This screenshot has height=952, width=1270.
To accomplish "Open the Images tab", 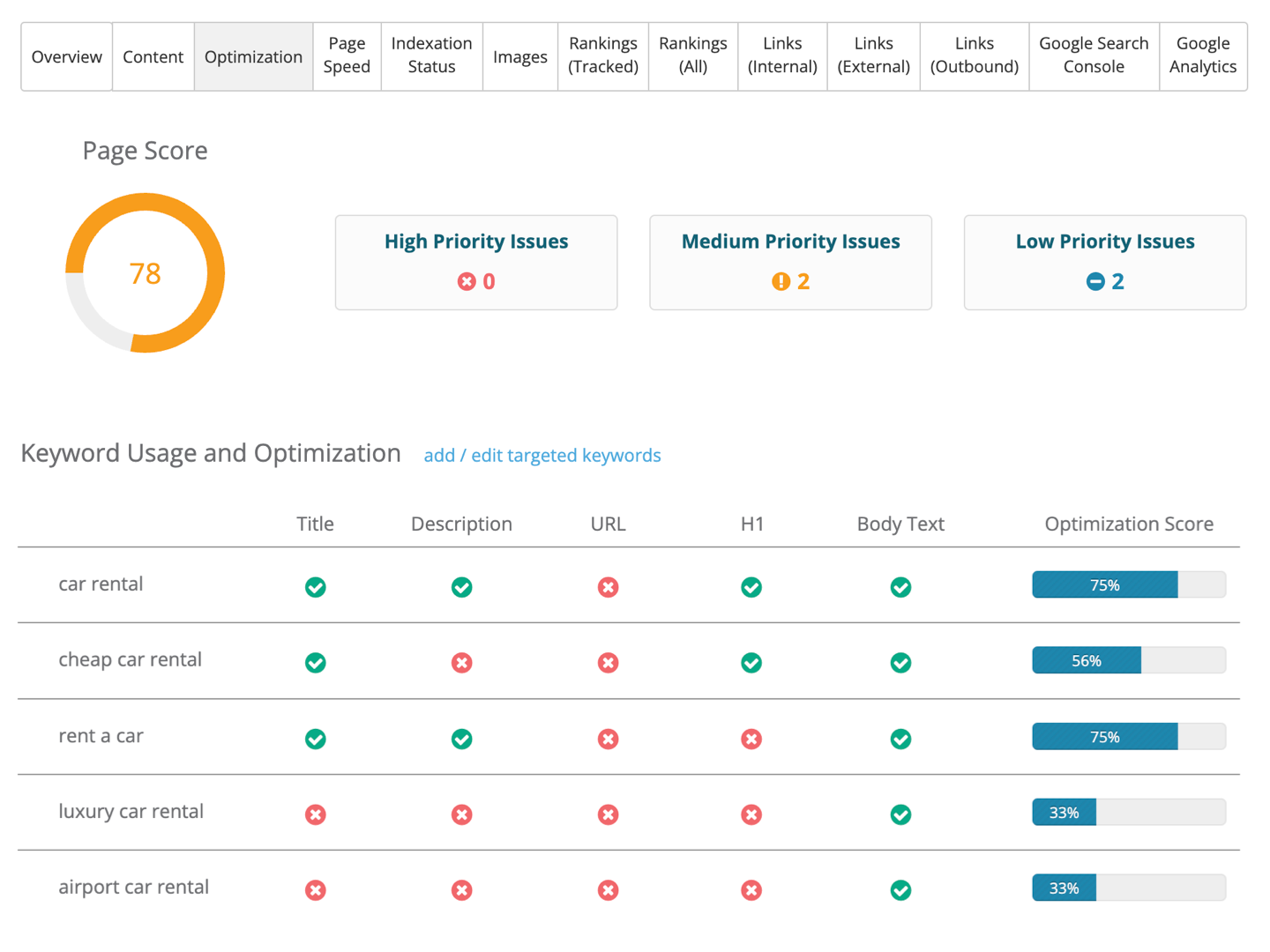I will [x=520, y=56].
